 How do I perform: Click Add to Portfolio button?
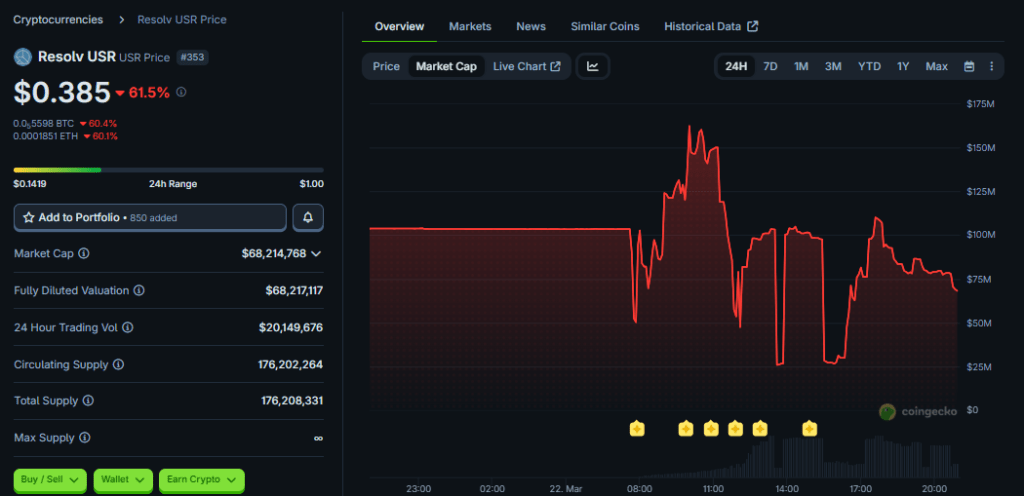(150, 217)
